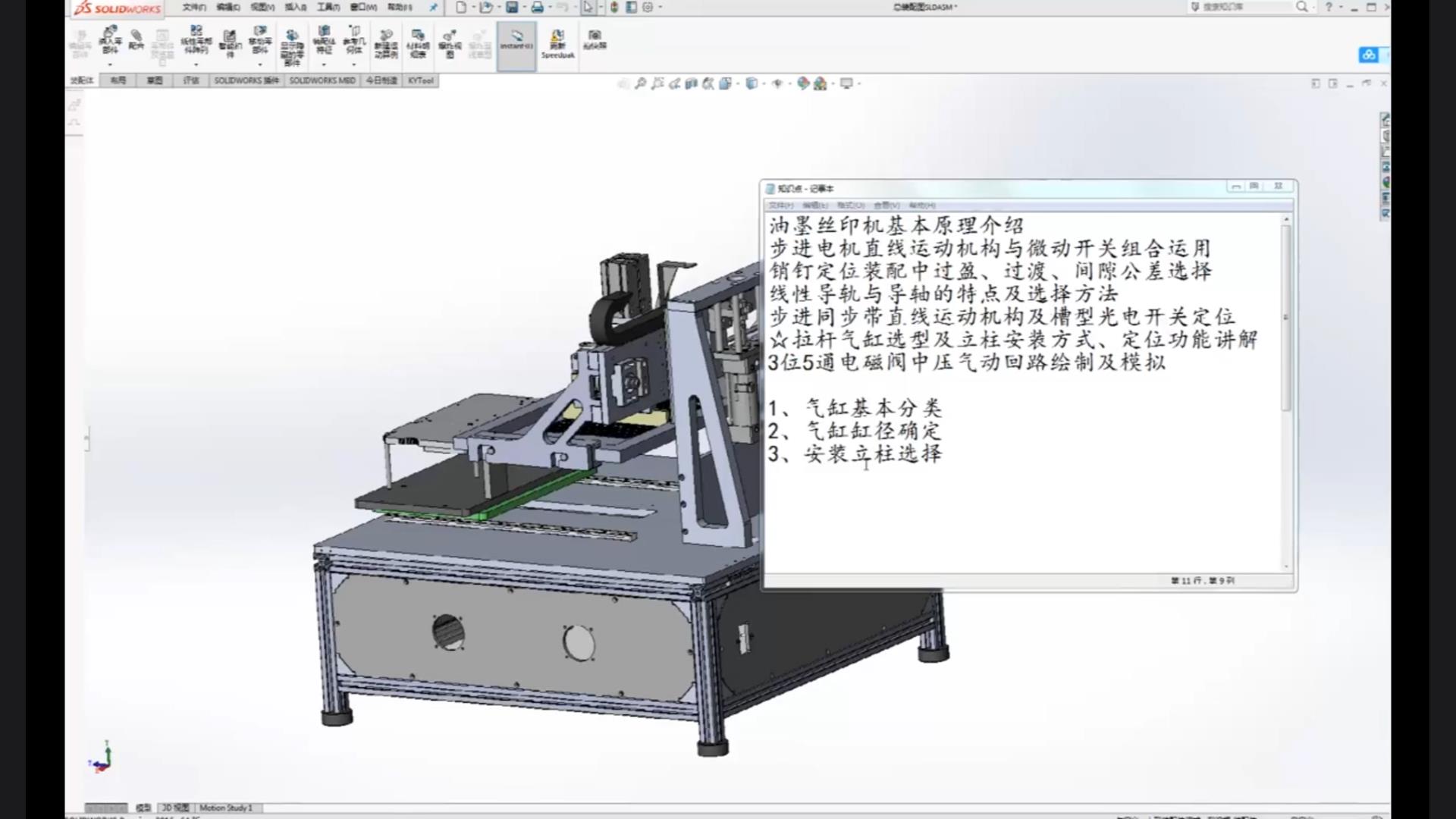The height and width of the screenshot is (819, 1456).
Task: Open SolidWorks Insert (插入) menu
Action: 296,7
